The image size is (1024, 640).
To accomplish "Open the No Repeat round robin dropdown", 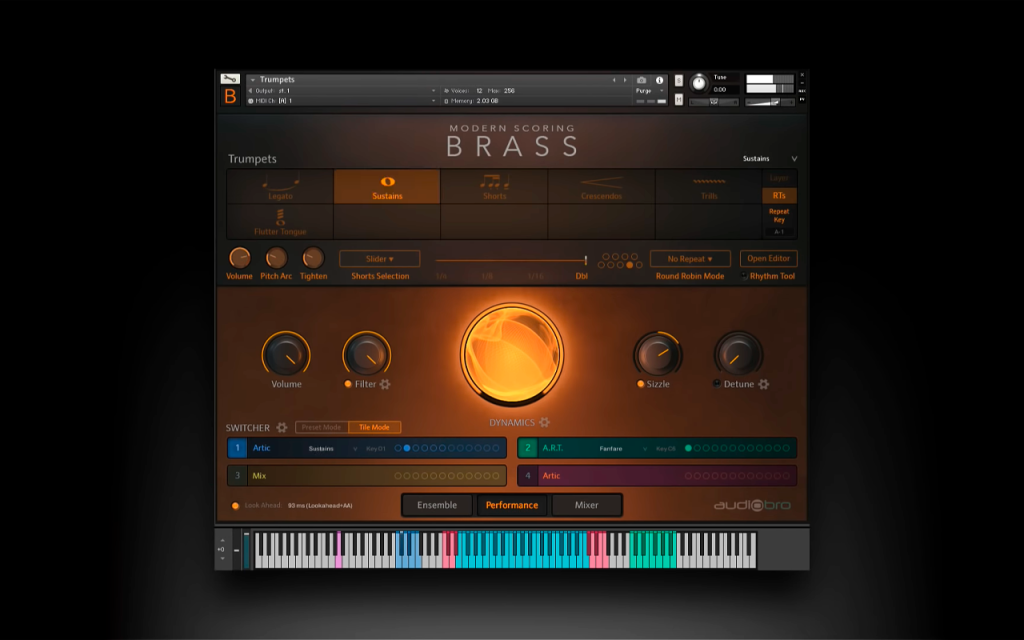I will (x=690, y=259).
